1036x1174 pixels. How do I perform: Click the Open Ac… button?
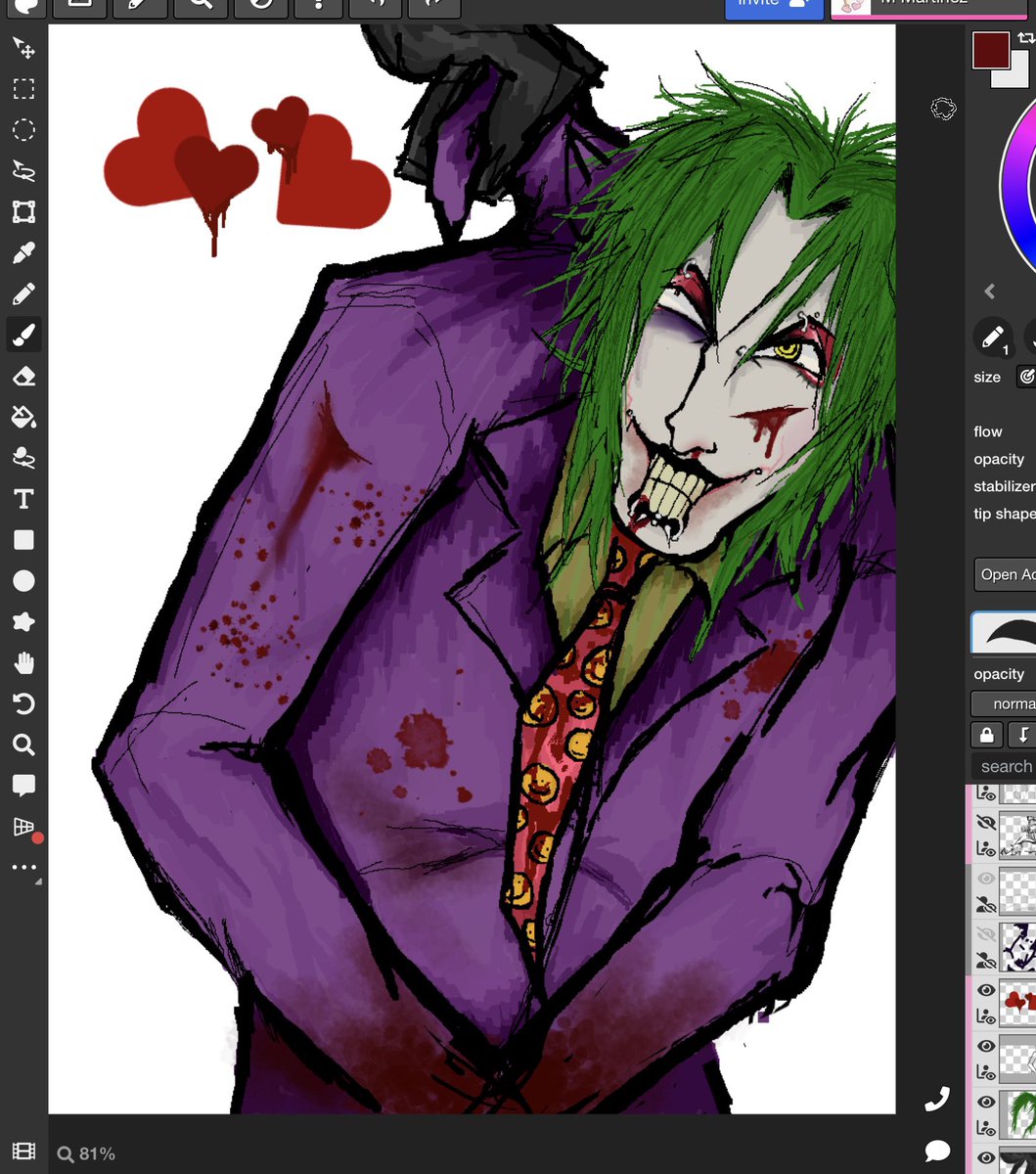[1005, 574]
